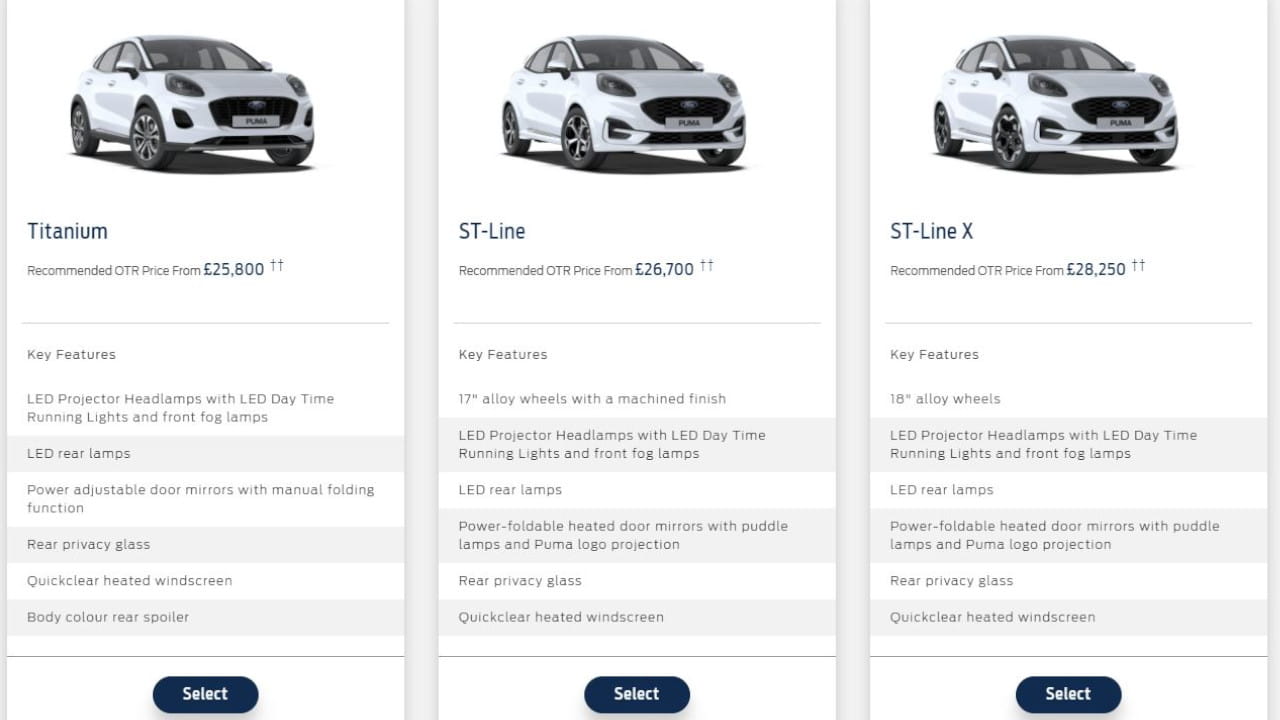Screen dimensions: 1280x720
Task: Click Key Features heading in Titanium card
Action: coord(71,355)
